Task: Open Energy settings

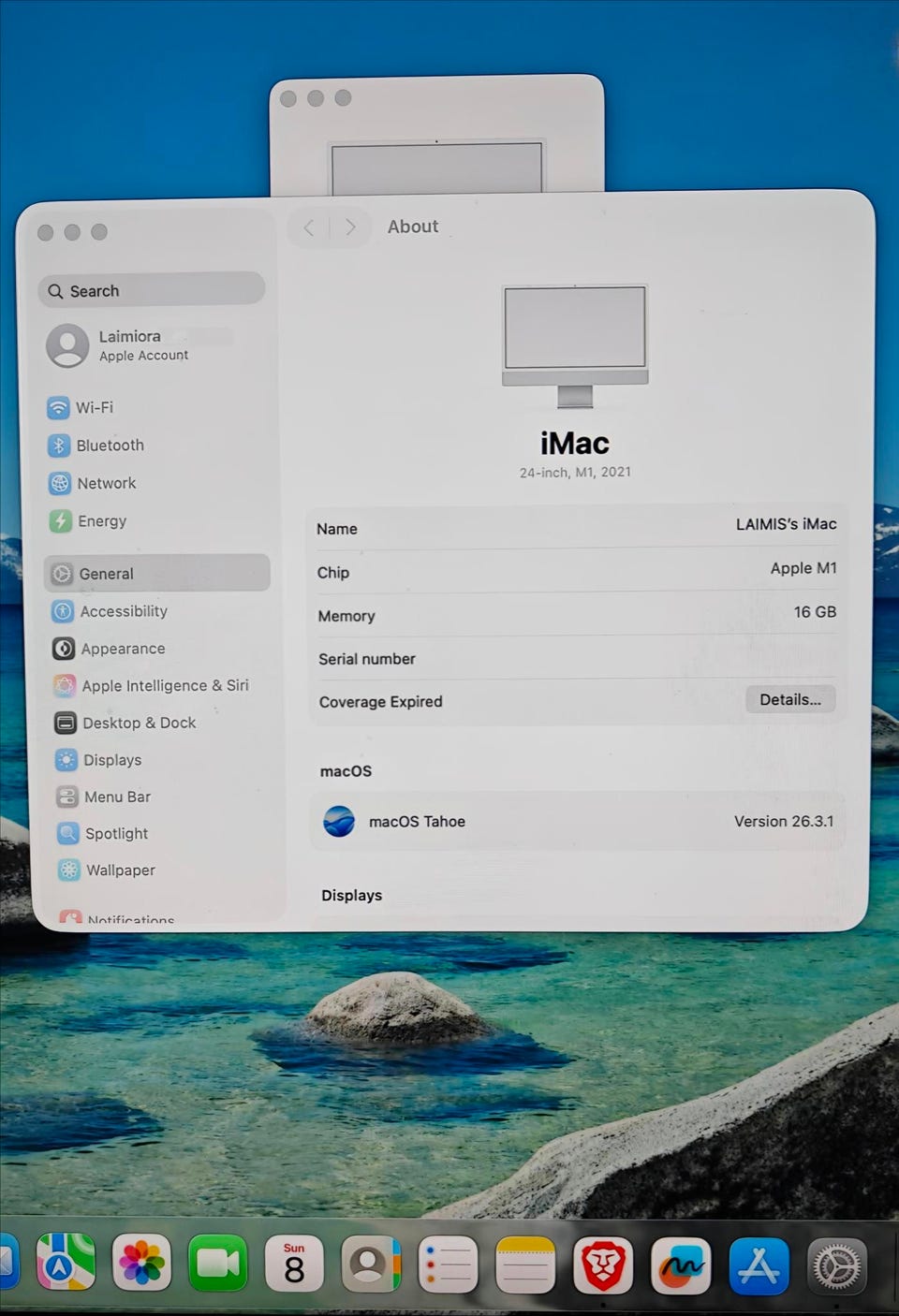Action: pyautogui.click(x=89, y=520)
